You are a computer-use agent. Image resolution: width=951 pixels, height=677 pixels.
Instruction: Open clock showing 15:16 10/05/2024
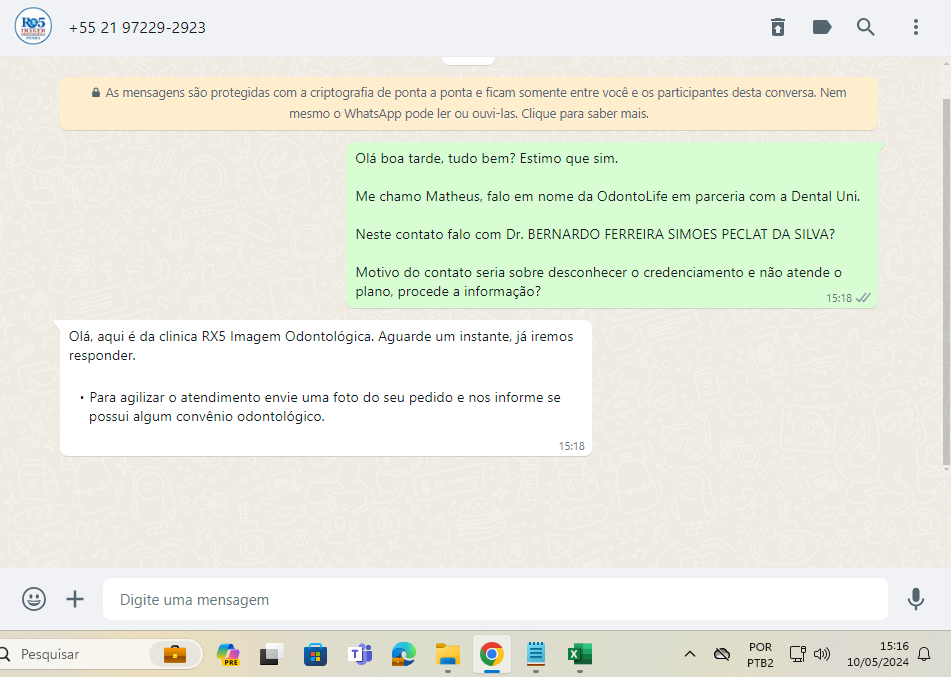(878, 654)
